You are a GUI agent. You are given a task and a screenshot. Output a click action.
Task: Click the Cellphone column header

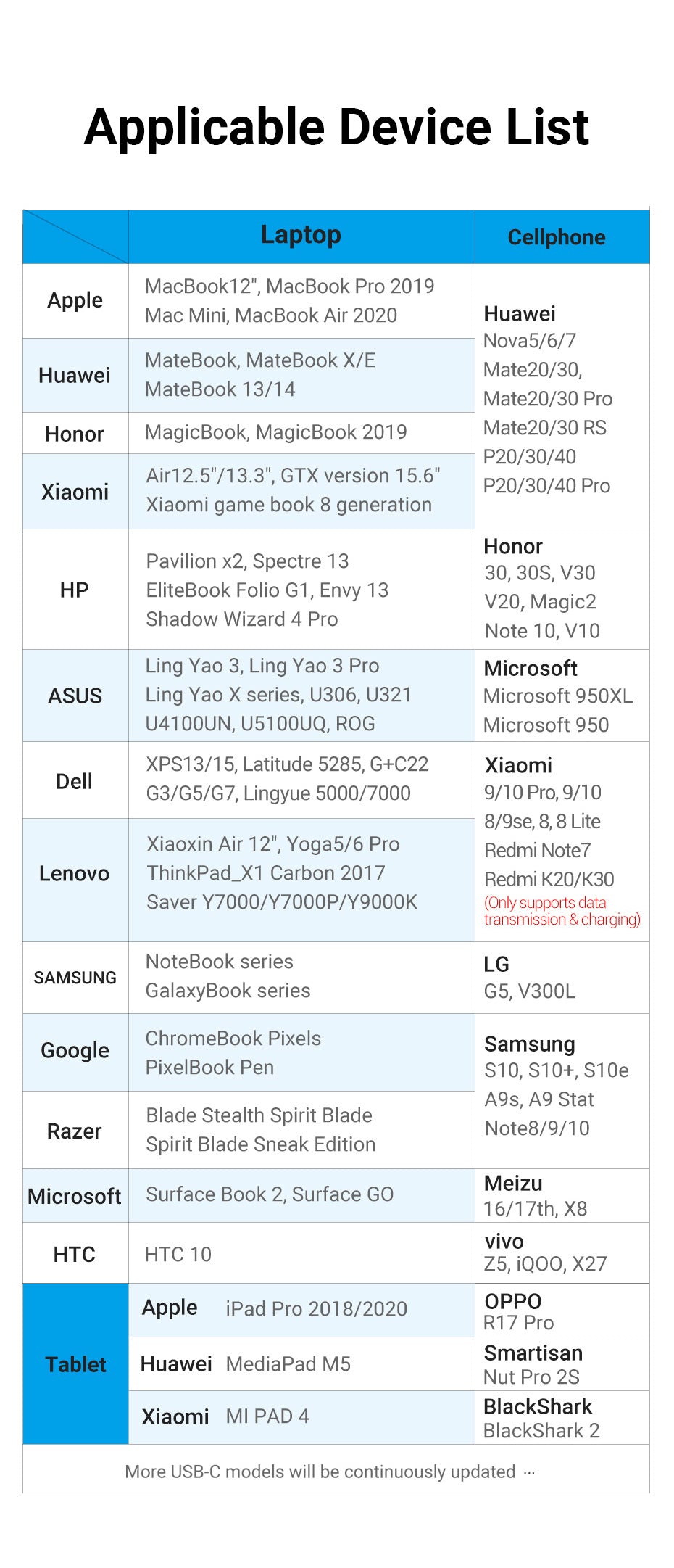556,237
